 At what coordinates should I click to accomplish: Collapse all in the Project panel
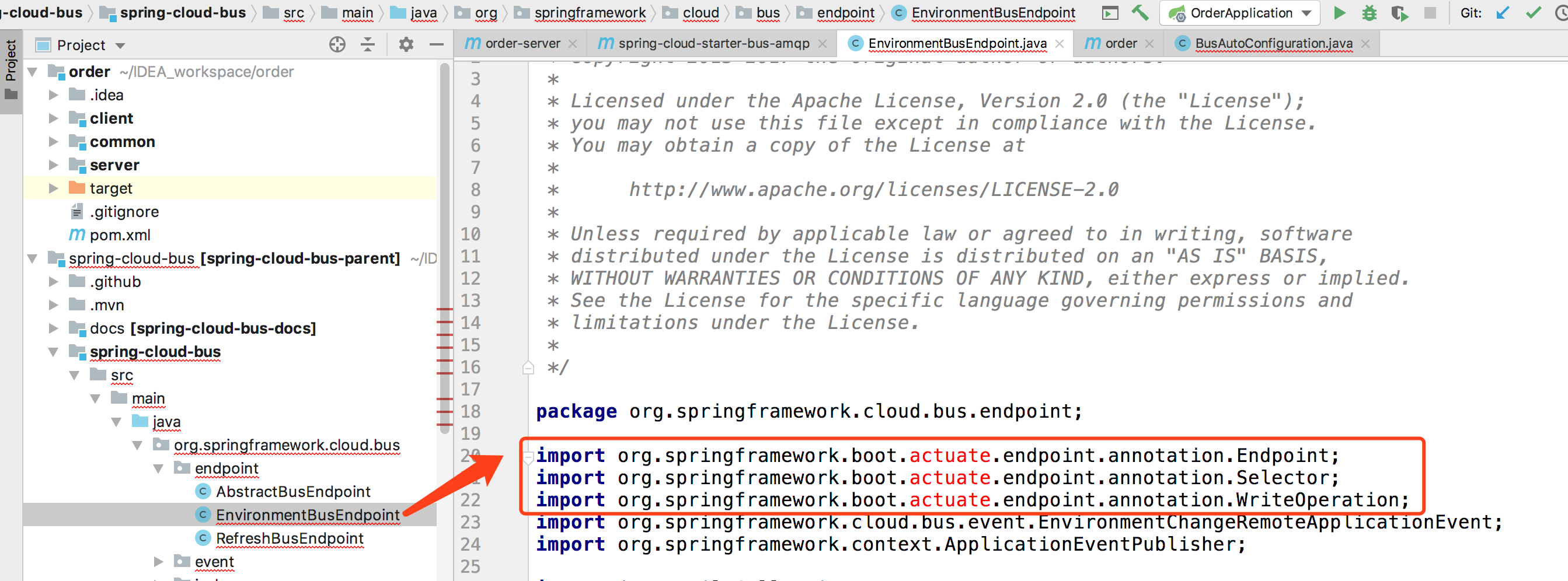[x=368, y=44]
